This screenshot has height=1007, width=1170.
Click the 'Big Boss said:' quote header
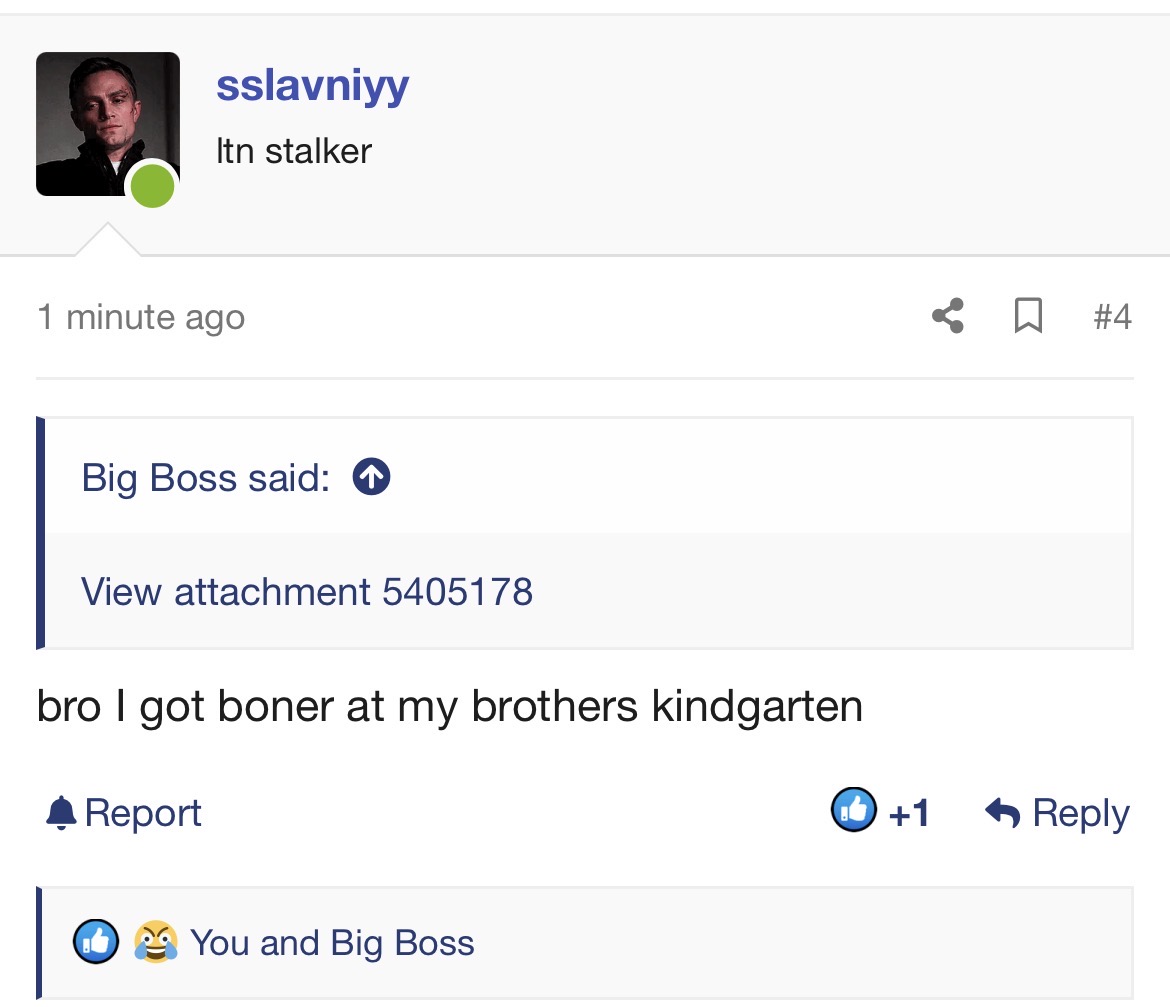pyautogui.click(x=205, y=477)
